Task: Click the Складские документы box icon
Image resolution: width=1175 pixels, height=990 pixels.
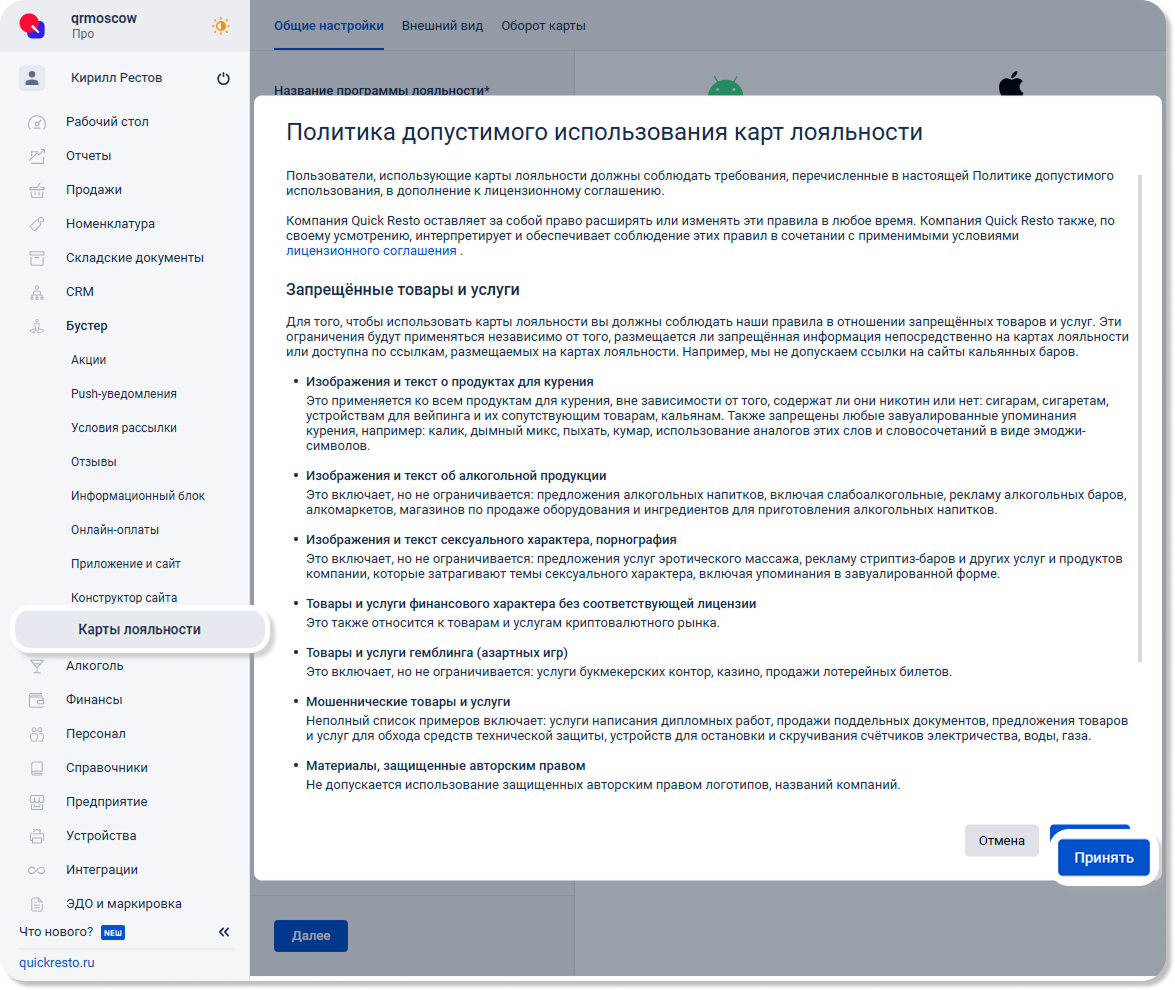Action: tap(37, 258)
